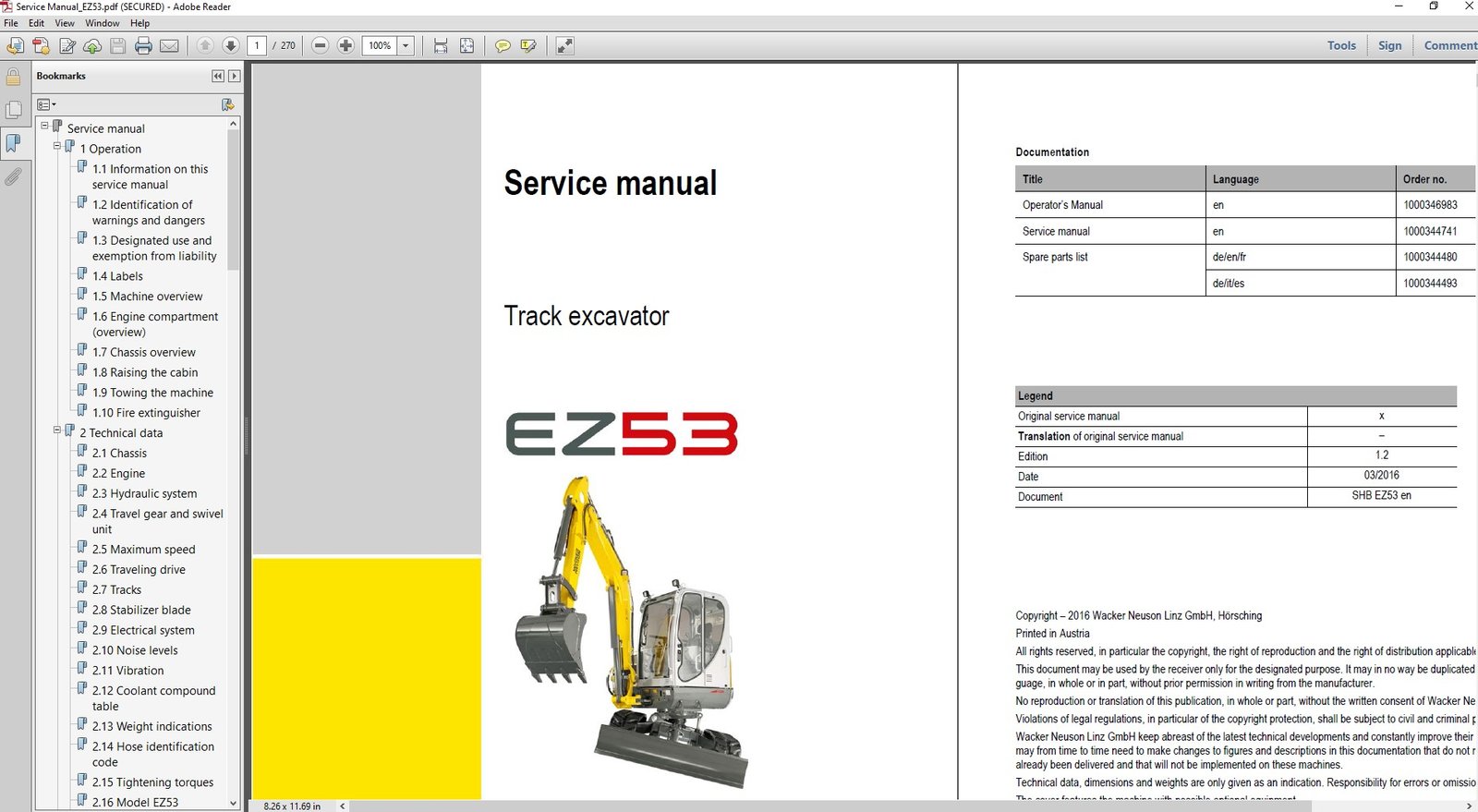Click the Print file icon
Screen dimensions: 1478x812
[143, 45]
